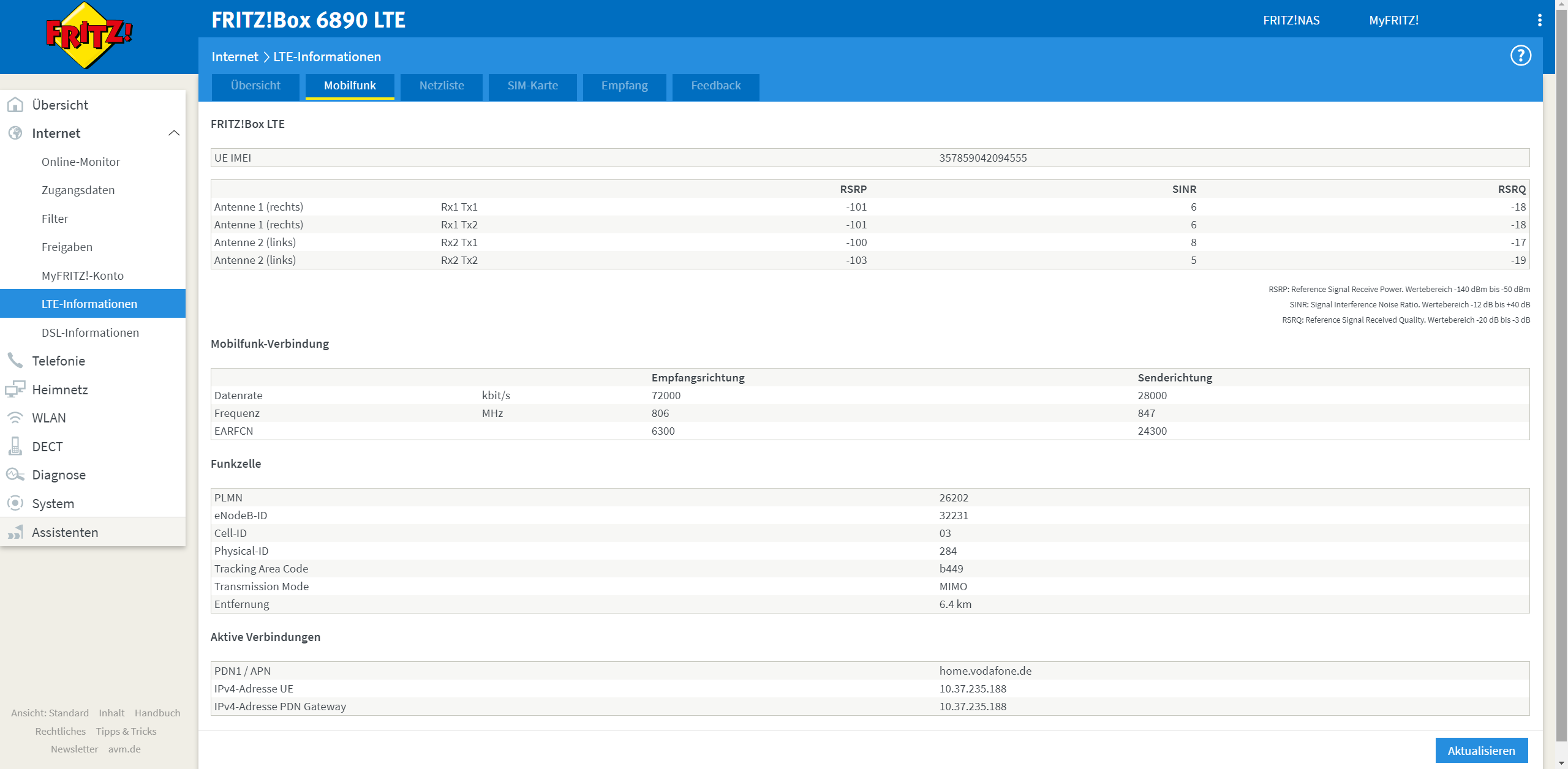Select MyFRITZ!-Konto submenu item
The height and width of the screenshot is (769, 1568).
click(92, 276)
